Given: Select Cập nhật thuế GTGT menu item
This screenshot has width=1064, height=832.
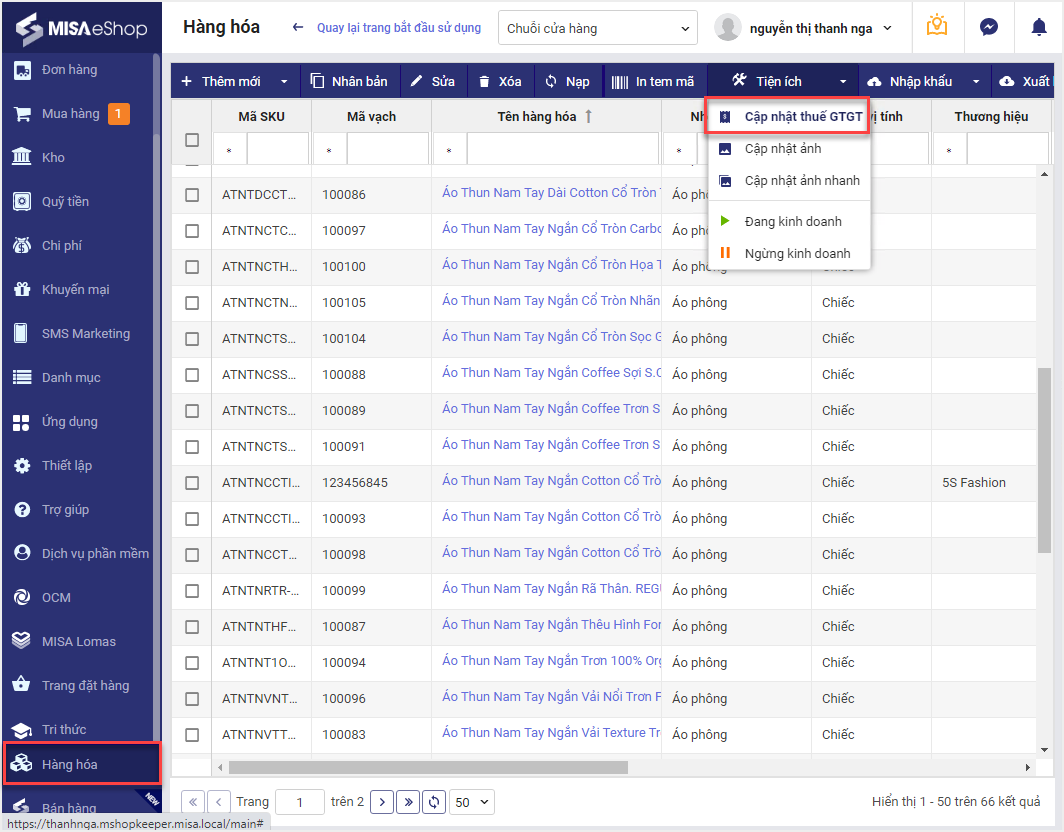Looking at the screenshot, I should click(x=788, y=117).
